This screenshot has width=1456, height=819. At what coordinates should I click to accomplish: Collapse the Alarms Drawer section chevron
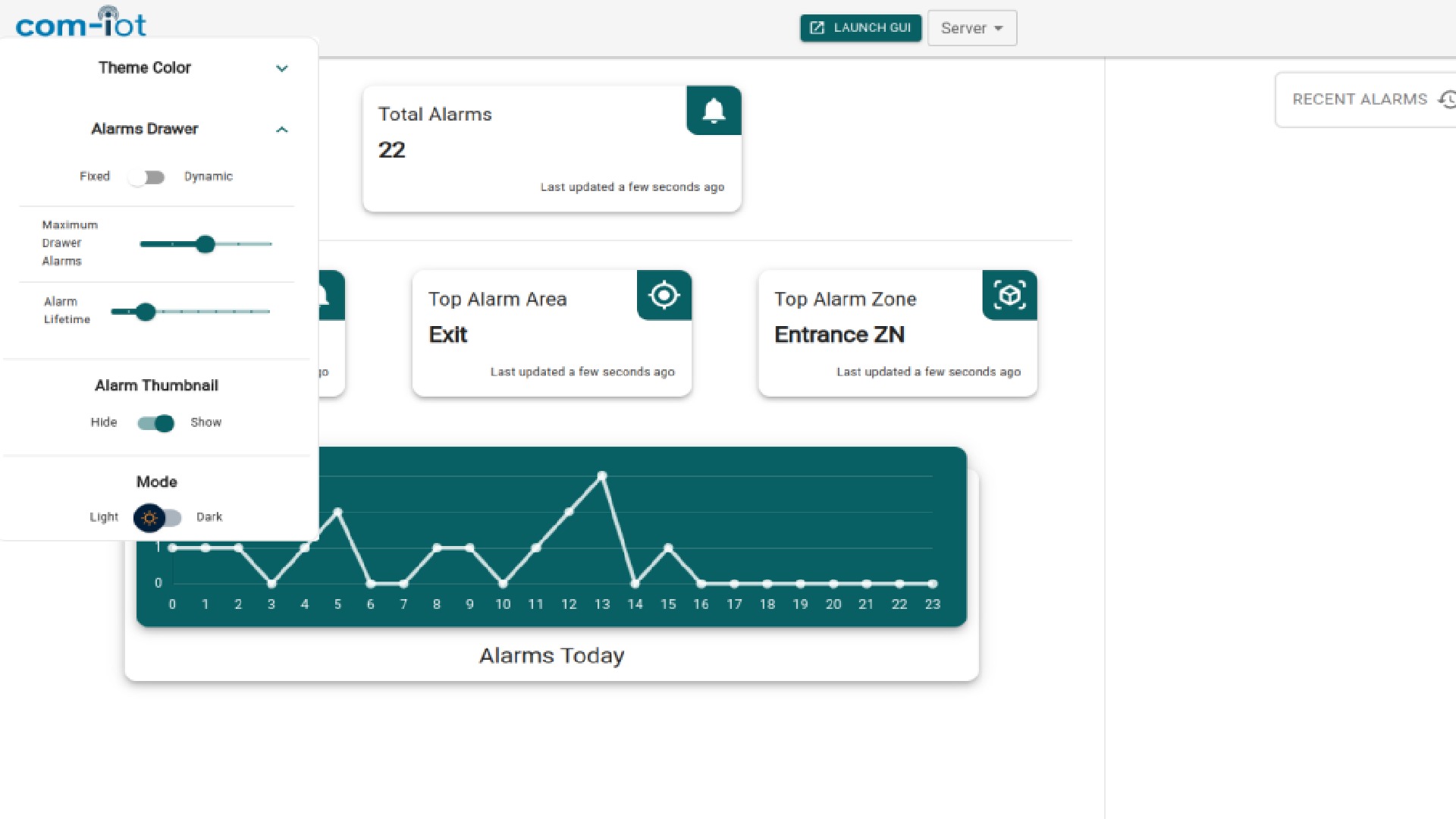point(282,130)
